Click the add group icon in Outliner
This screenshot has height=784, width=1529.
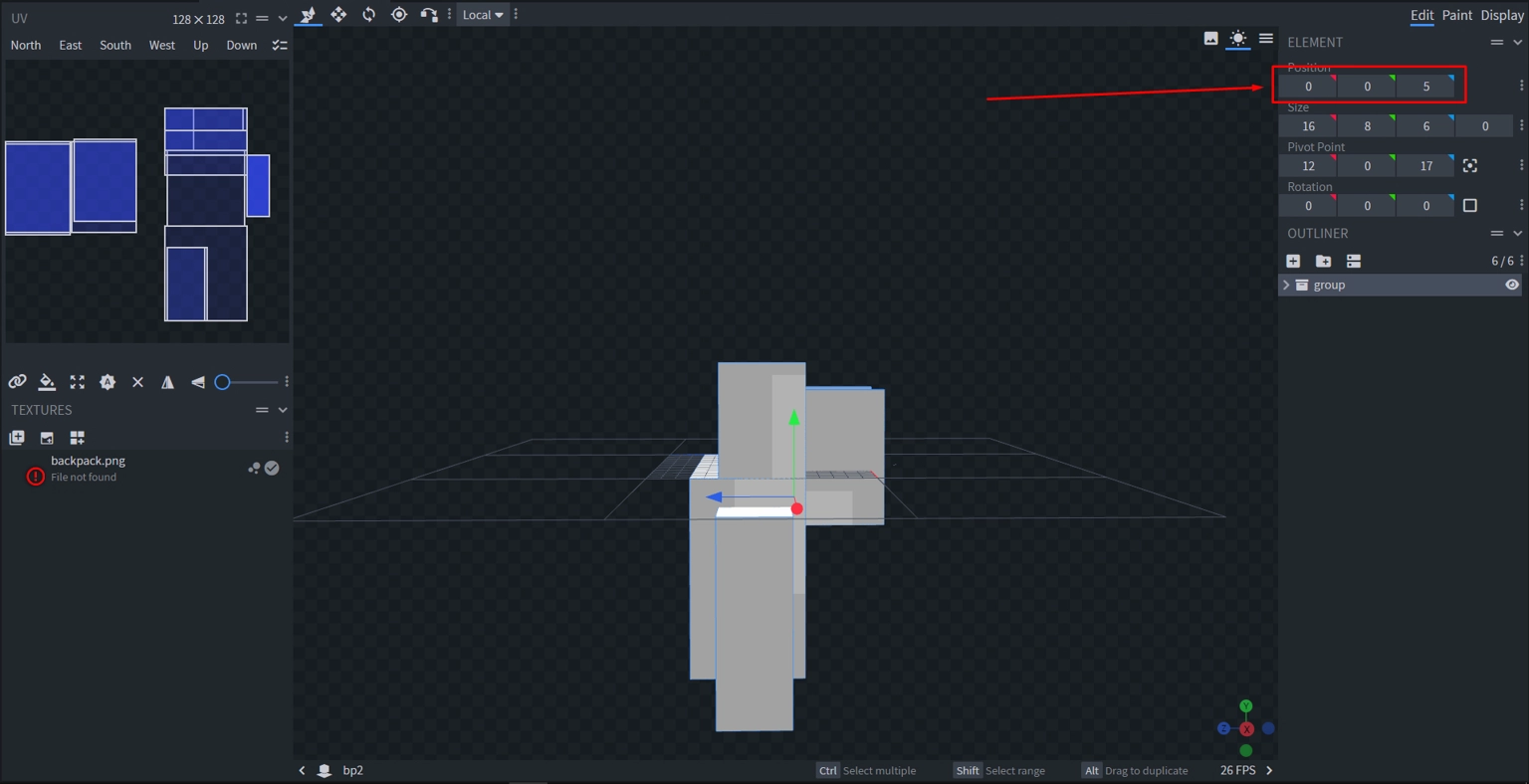[1323, 261]
